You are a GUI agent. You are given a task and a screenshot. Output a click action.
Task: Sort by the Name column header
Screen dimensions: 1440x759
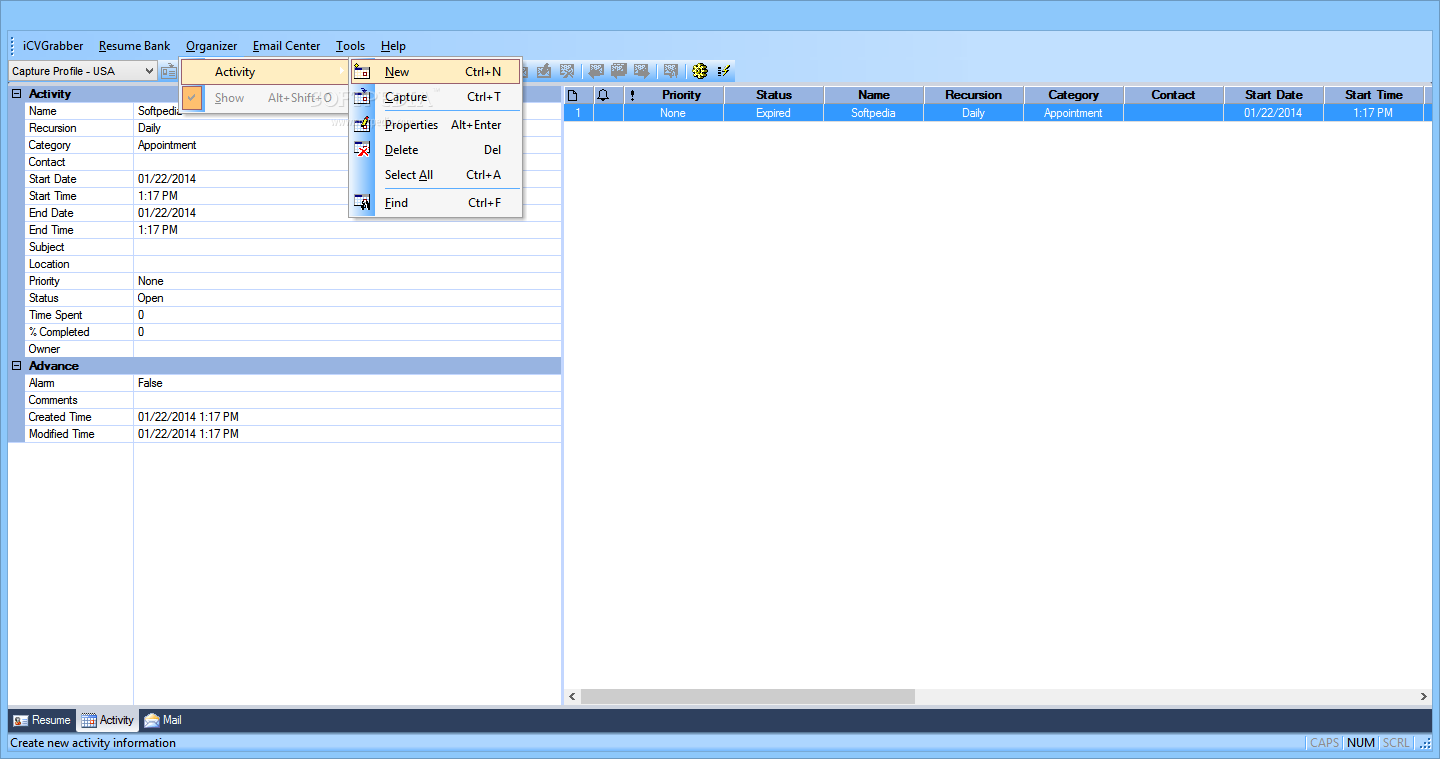point(874,95)
